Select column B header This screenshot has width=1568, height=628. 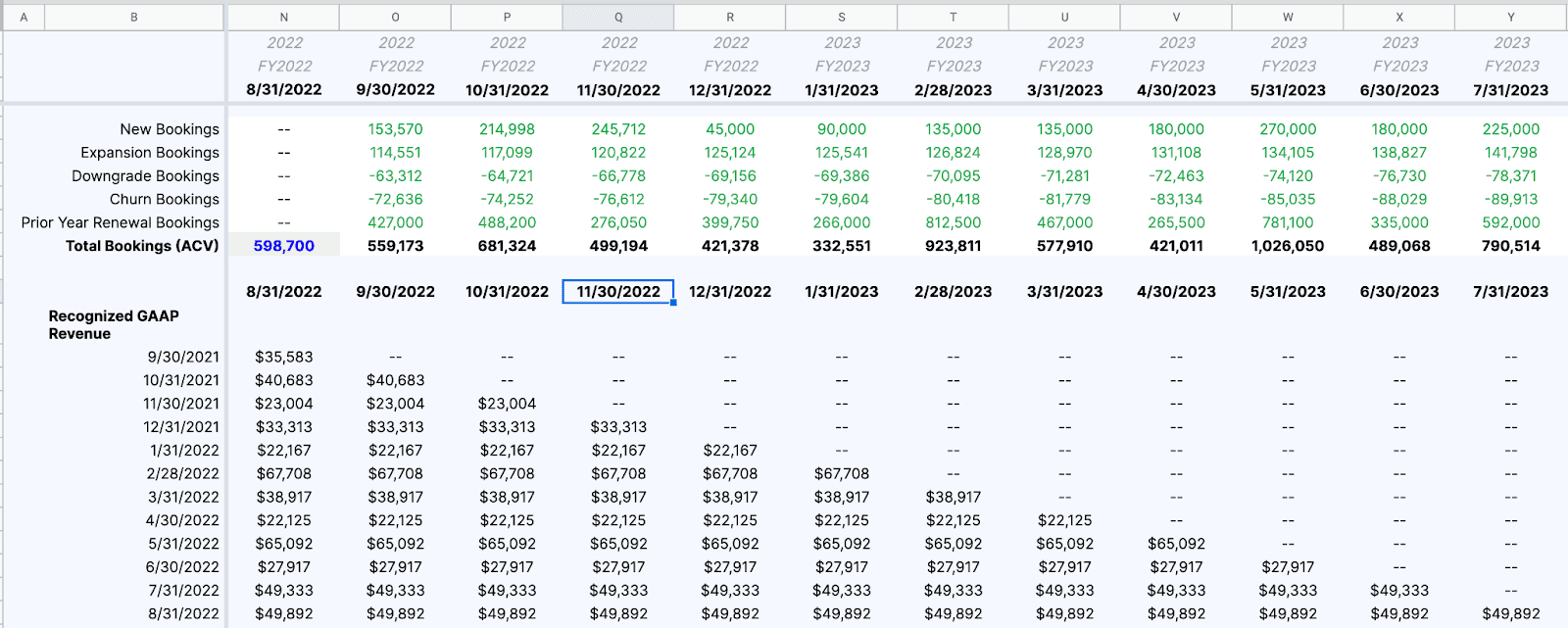pyautogui.click(x=134, y=17)
